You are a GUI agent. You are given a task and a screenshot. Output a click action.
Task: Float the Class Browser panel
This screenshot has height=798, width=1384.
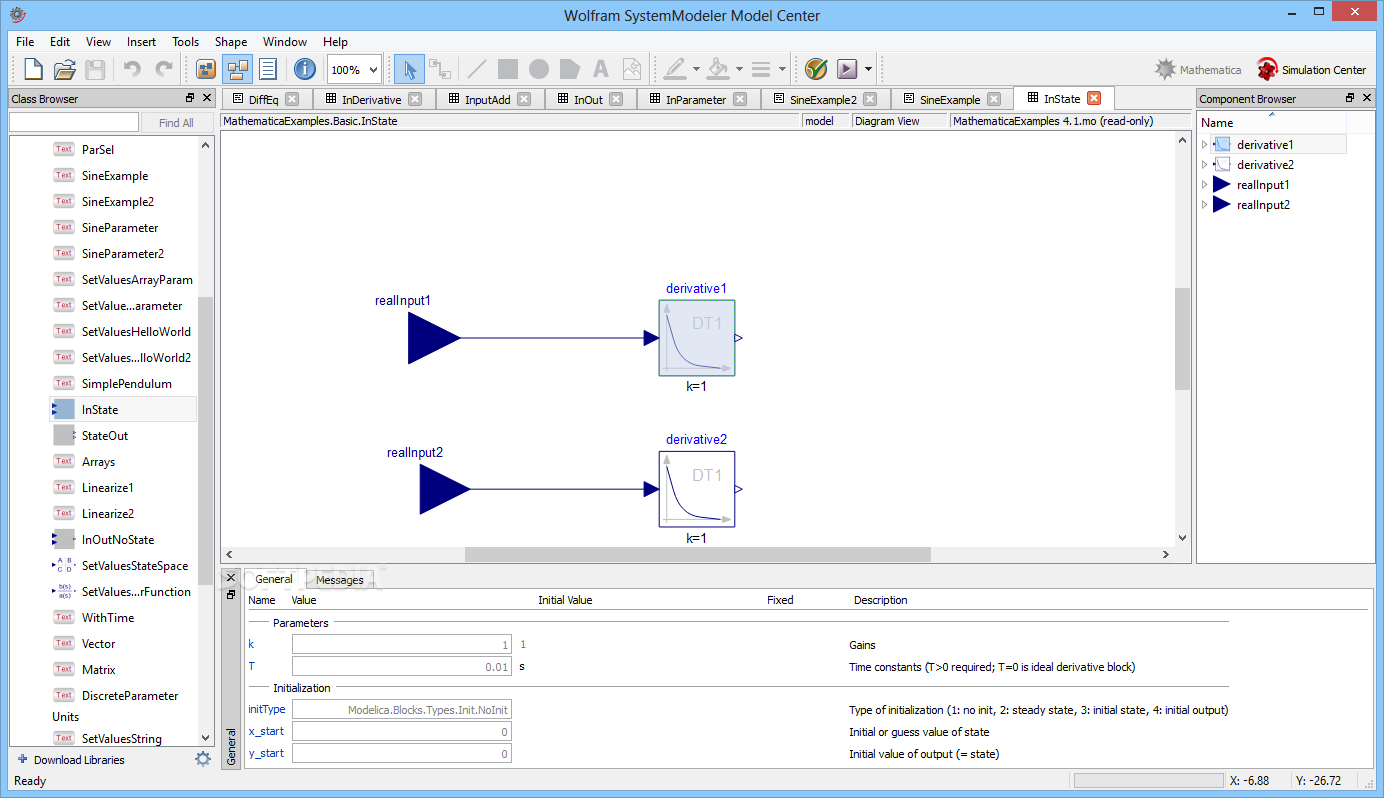pyautogui.click(x=190, y=98)
